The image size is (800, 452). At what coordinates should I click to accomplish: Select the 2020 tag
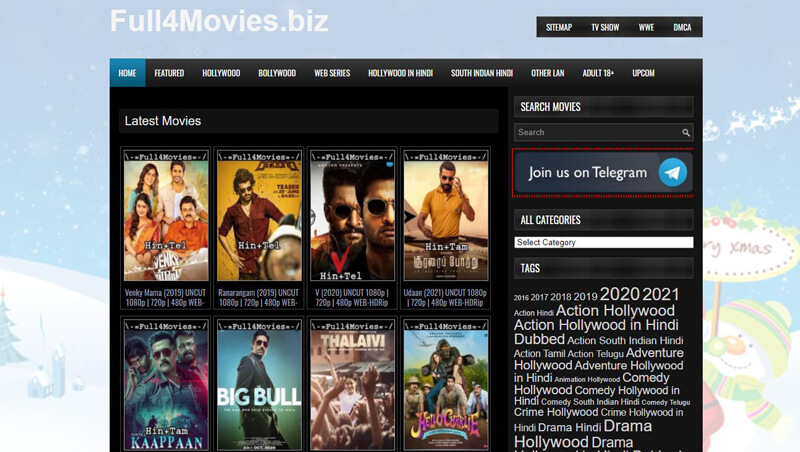click(x=619, y=294)
